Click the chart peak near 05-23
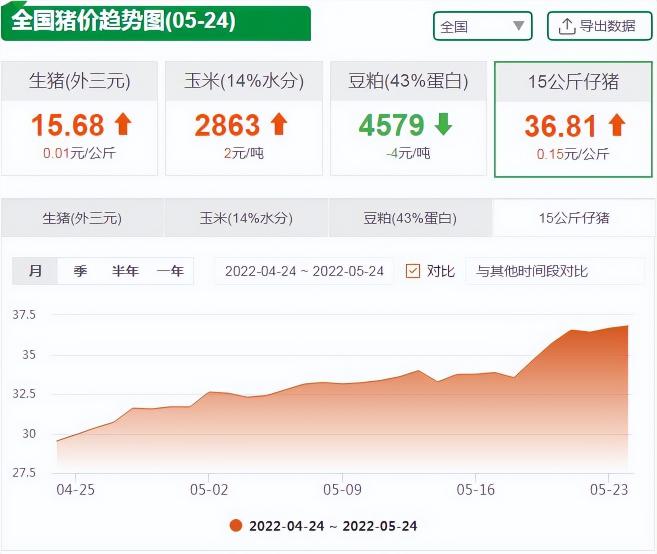Viewport: 657px width, 554px height. tap(627, 326)
